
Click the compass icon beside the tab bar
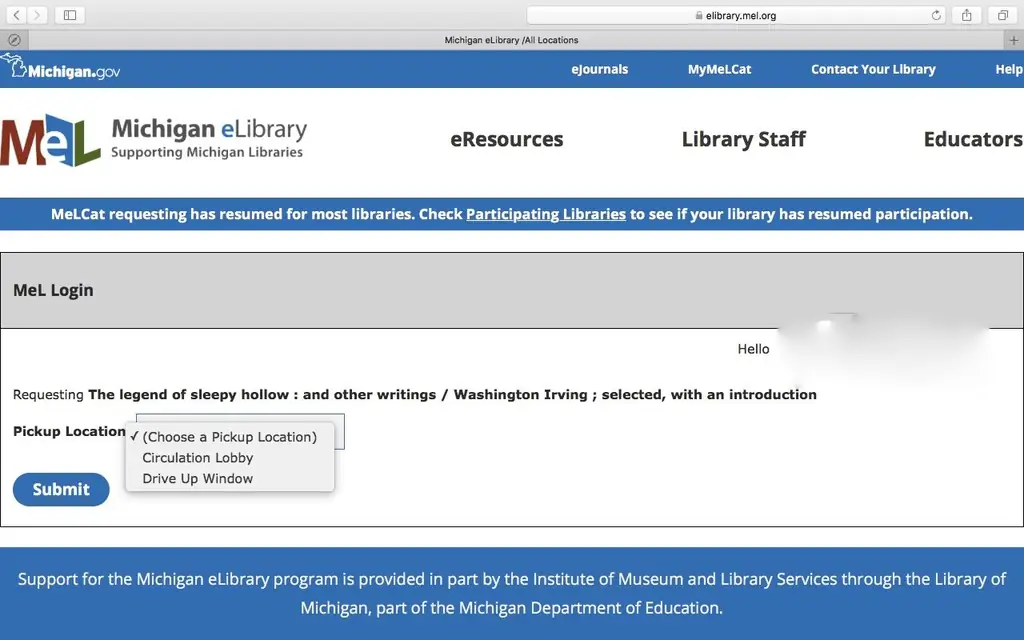(x=14, y=40)
